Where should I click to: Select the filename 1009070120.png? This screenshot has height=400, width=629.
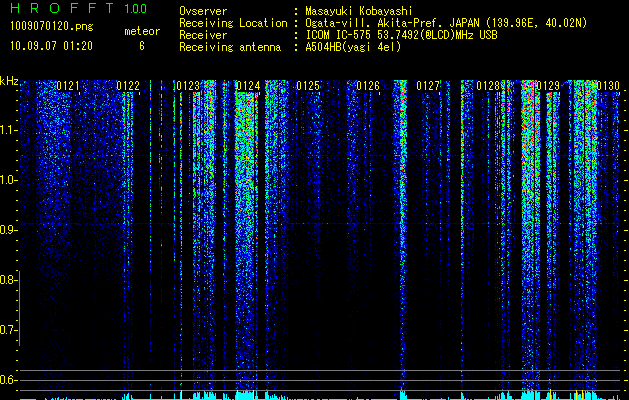click(x=52, y=27)
